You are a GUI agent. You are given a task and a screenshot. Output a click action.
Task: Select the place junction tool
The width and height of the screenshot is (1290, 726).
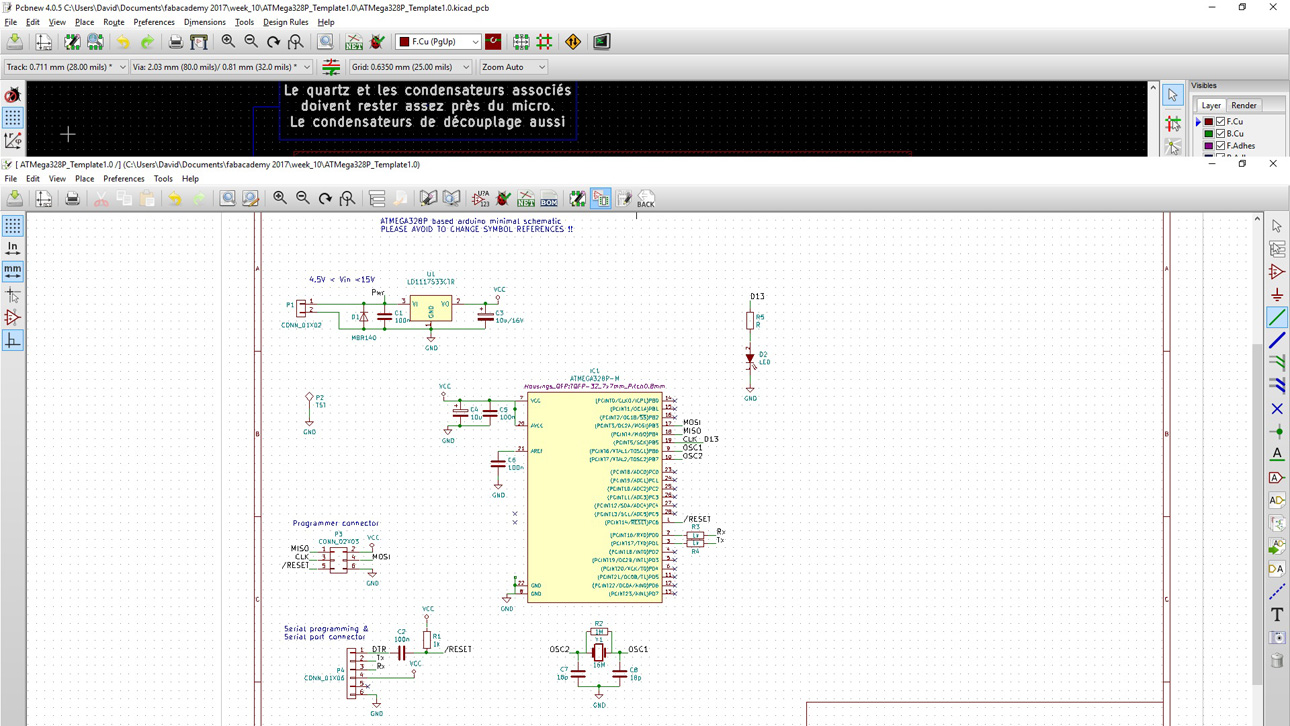[x=1277, y=432]
